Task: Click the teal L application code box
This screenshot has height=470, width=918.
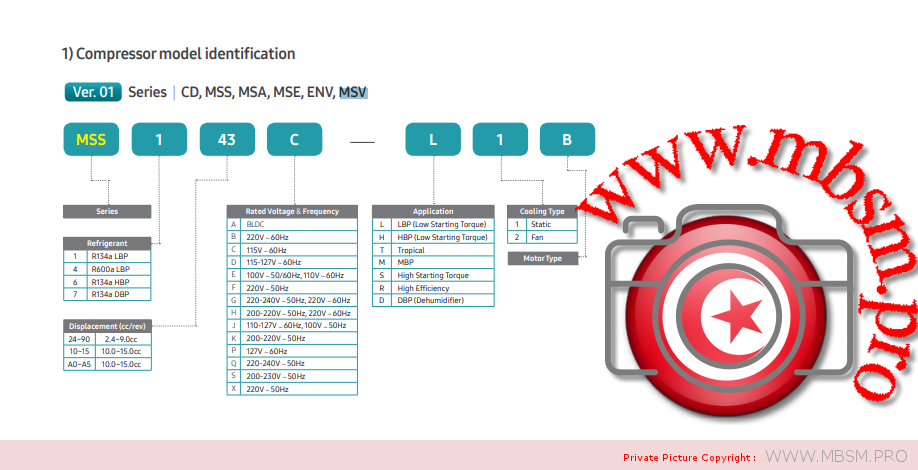Action: (432, 139)
